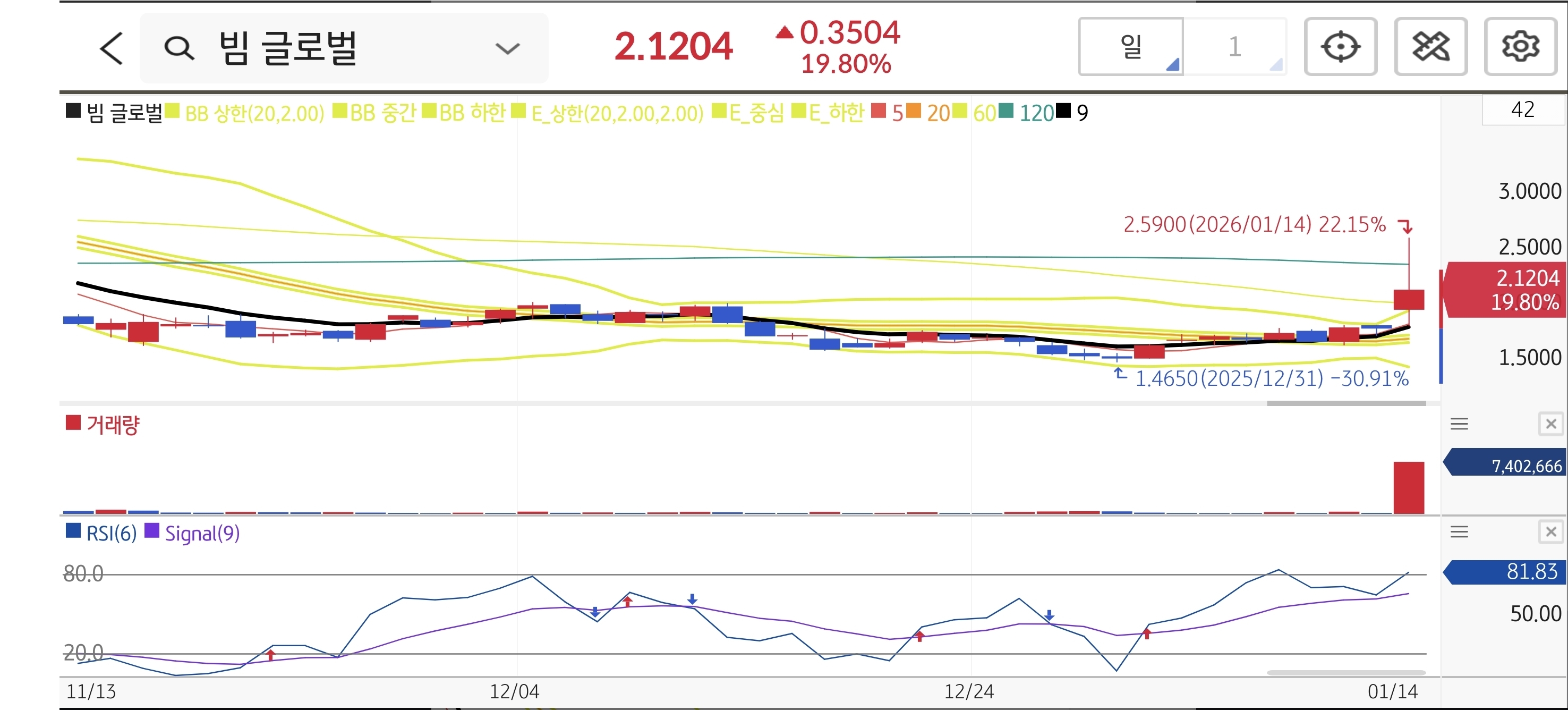Click the RSI(6) blue legend swatch
This screenshot has height=710, width=1568.
(x=73, y=531)
